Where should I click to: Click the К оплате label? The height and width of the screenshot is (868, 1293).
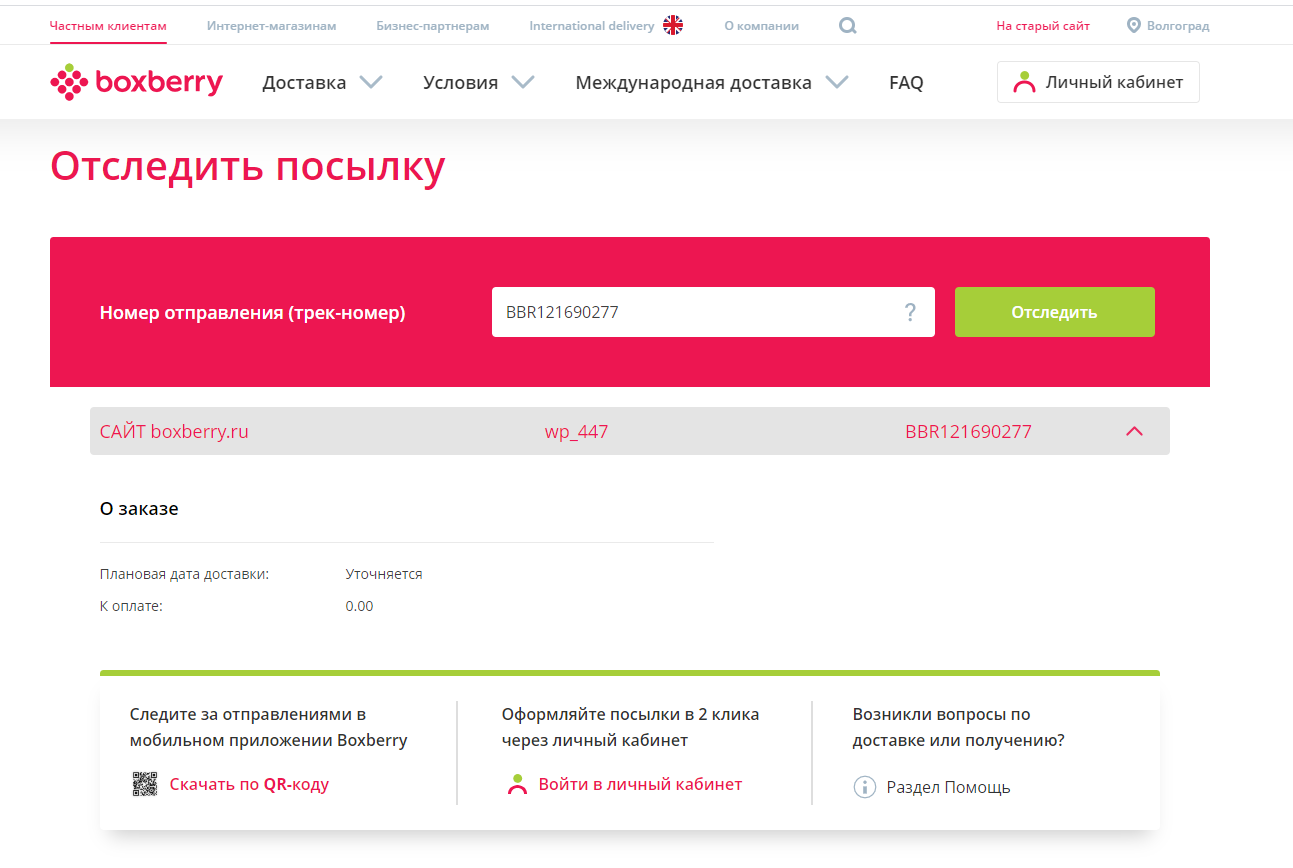click(131, 606)
